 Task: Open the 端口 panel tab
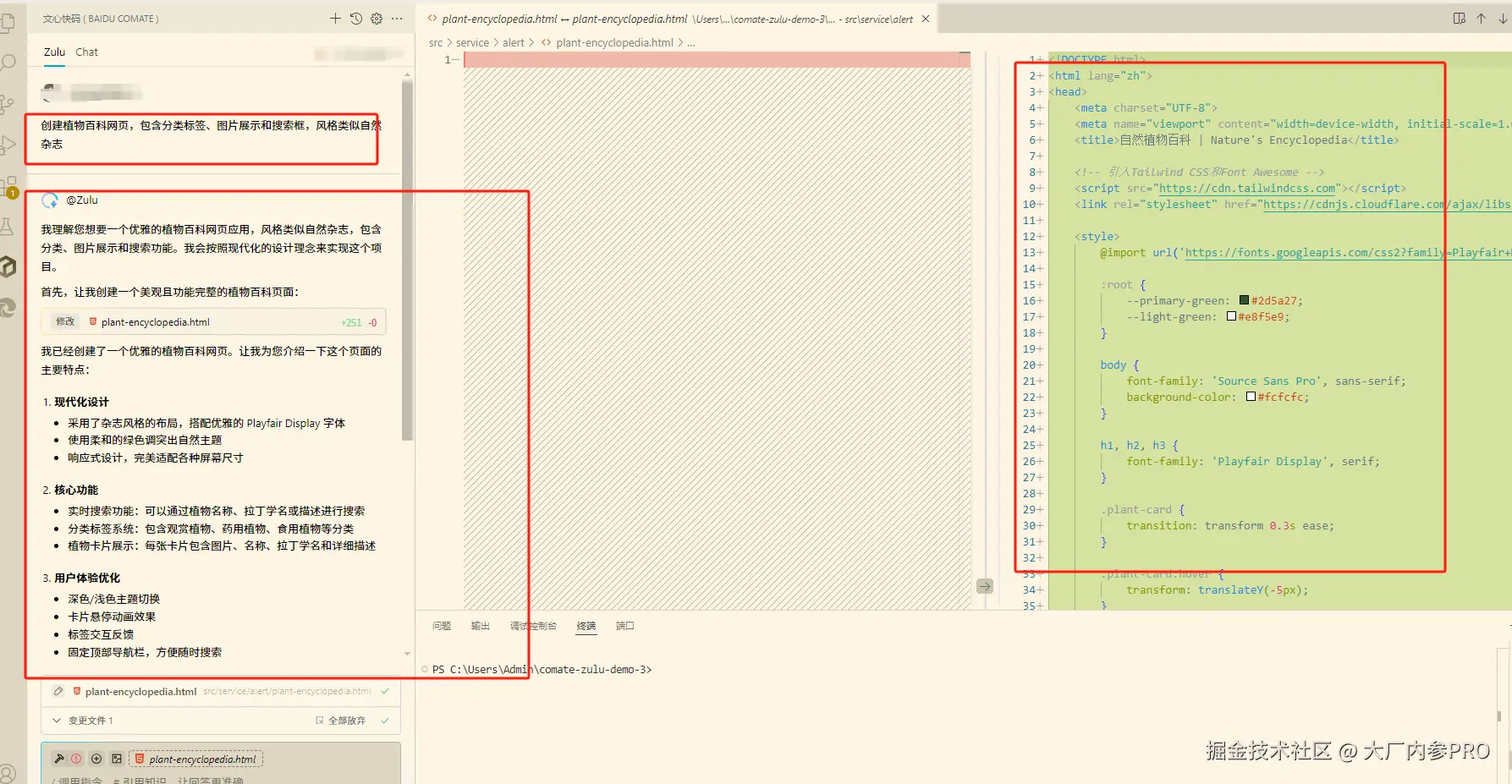pos(625,626)
